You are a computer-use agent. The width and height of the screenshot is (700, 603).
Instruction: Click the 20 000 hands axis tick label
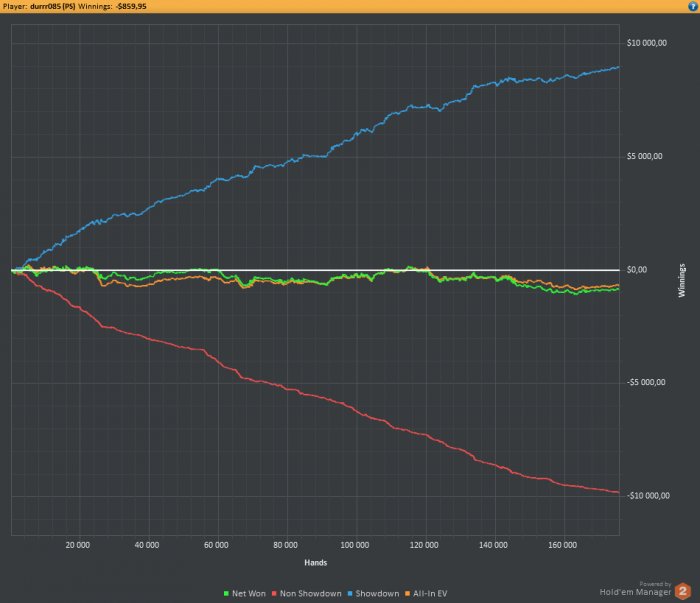pyautogui.click(x=78, y=545)
